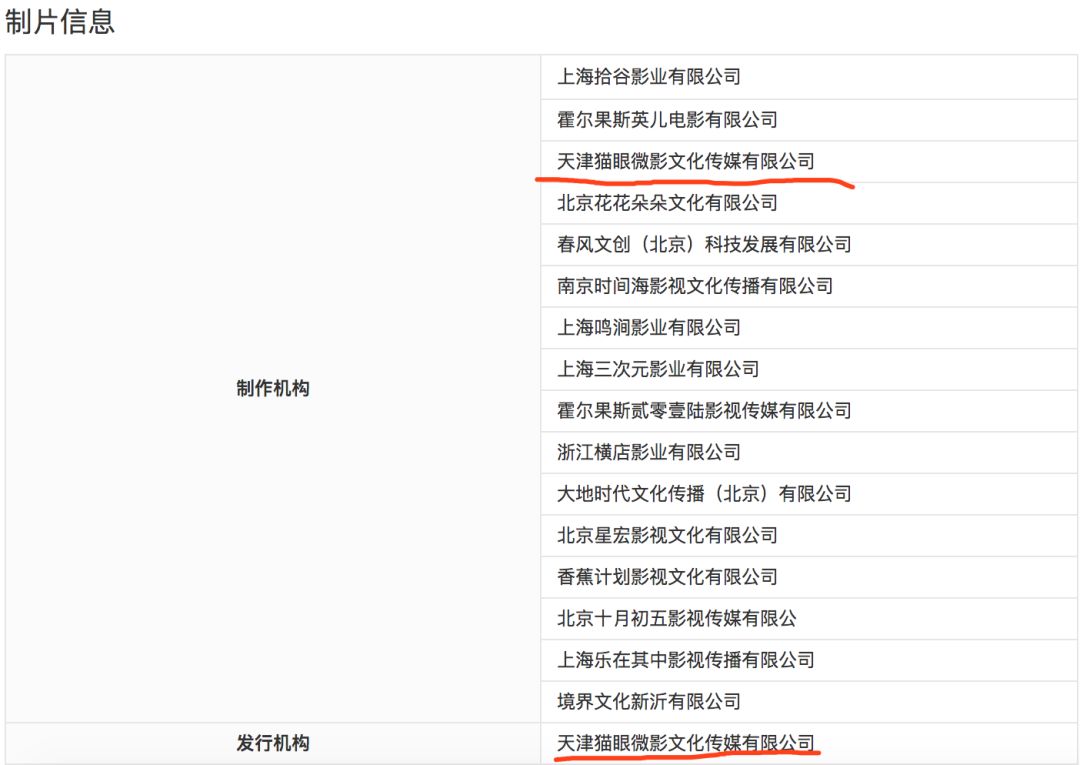Click 香蕉计划影视文化有限公司 entry
1080x765 pixels.
pyautogui.click(x=667, y=577)
